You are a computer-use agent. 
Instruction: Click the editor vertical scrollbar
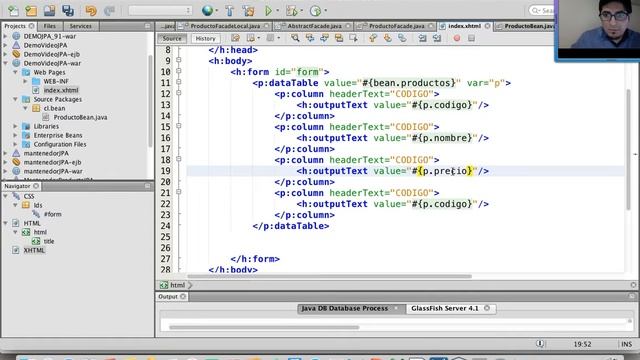[628, 149]
